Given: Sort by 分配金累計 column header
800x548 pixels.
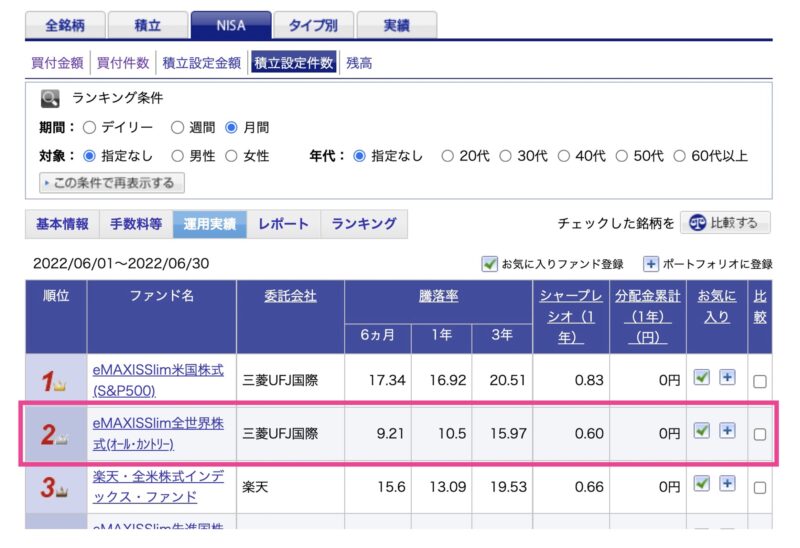Looking at the screenshot, I should pos(647,316).
